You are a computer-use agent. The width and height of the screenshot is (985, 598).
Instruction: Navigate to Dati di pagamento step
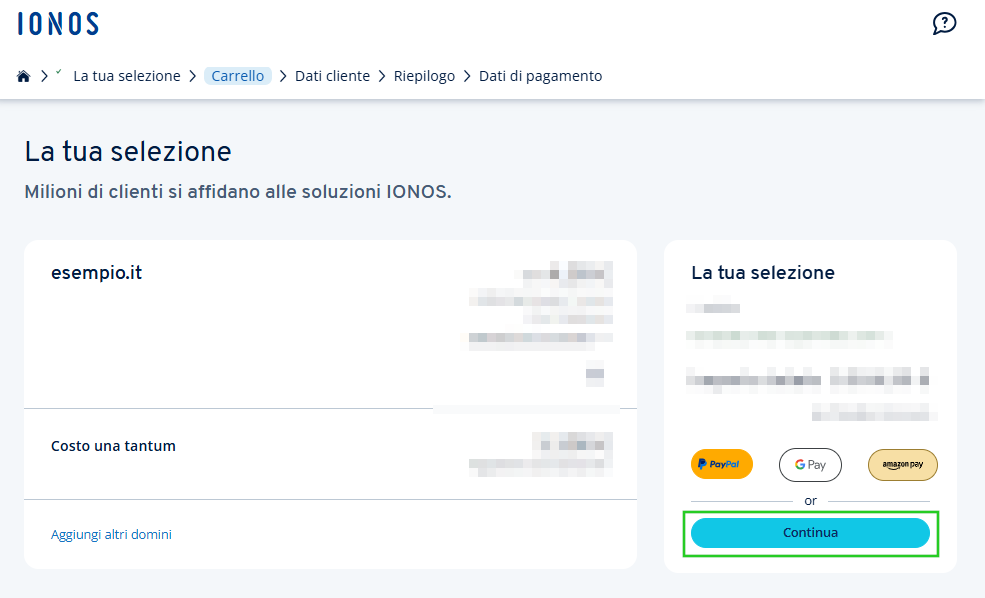(540, 76)
